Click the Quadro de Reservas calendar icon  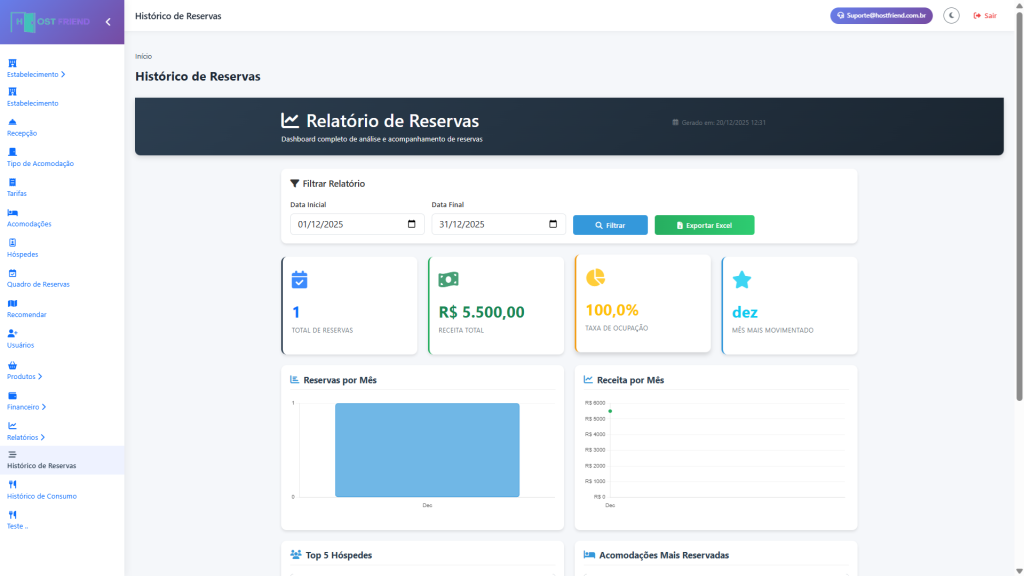click(12, 273)
